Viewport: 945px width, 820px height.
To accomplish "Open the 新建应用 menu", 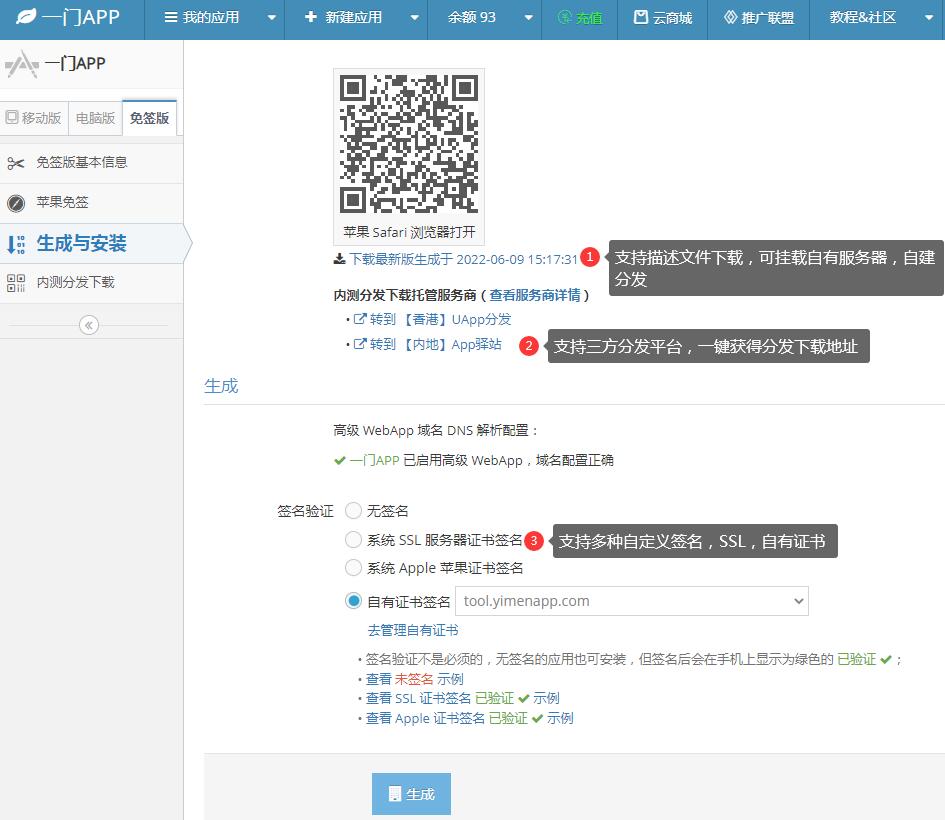I will tap(356, 18).
